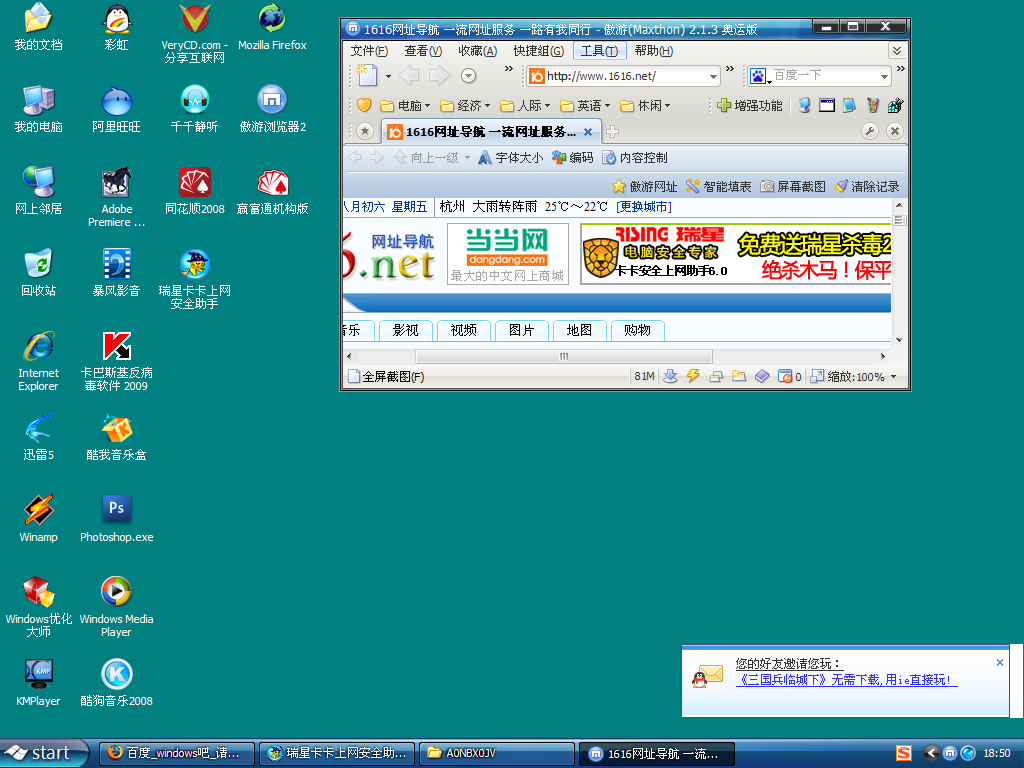This screenshot has height=768, width=1024.
Task: Click the 增强功能 plus icon
Action: coord(724,105)
